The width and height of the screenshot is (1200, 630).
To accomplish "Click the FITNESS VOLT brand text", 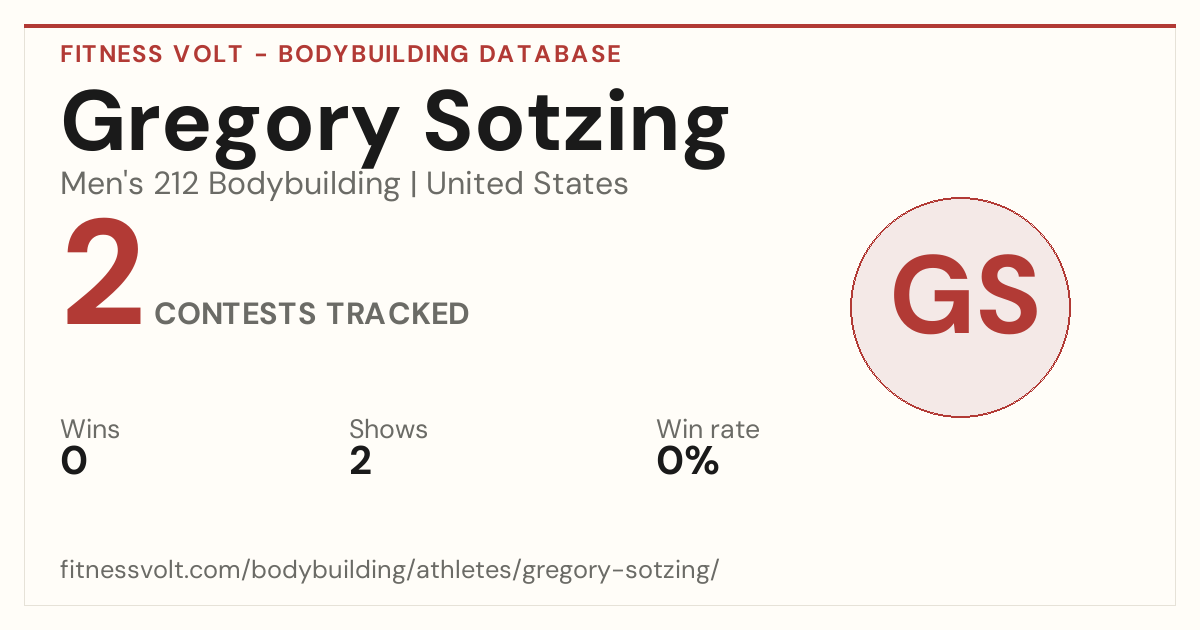I will point(152,54).
